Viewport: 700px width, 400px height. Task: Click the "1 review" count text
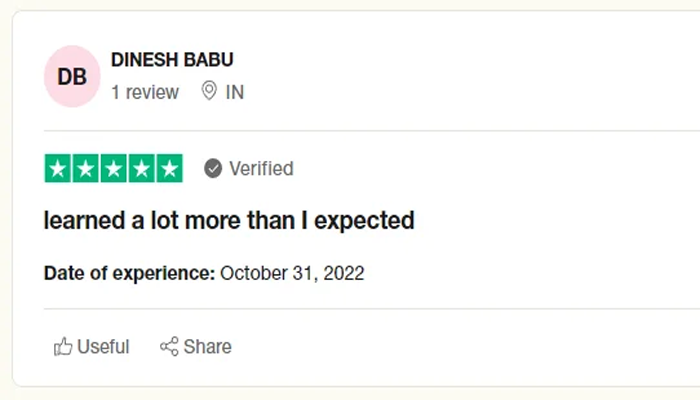click(145, 92)
